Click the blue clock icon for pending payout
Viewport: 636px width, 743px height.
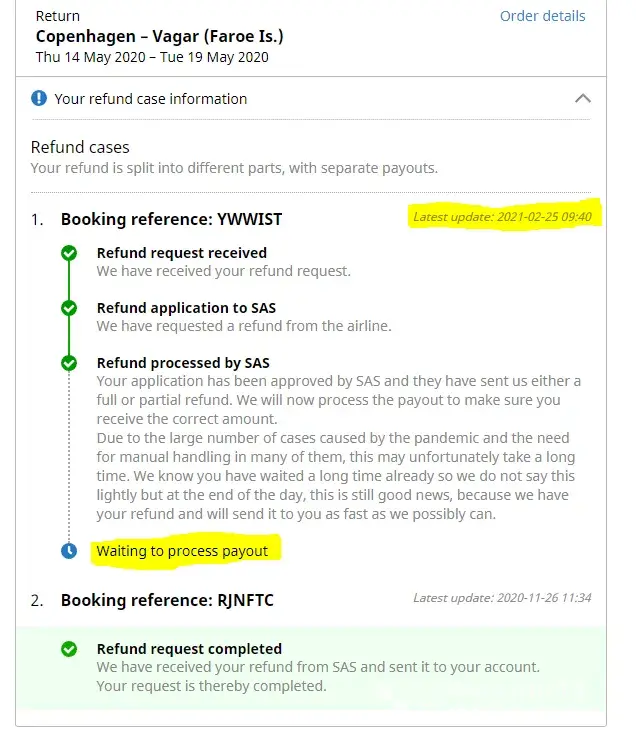[x=69, y=551]
